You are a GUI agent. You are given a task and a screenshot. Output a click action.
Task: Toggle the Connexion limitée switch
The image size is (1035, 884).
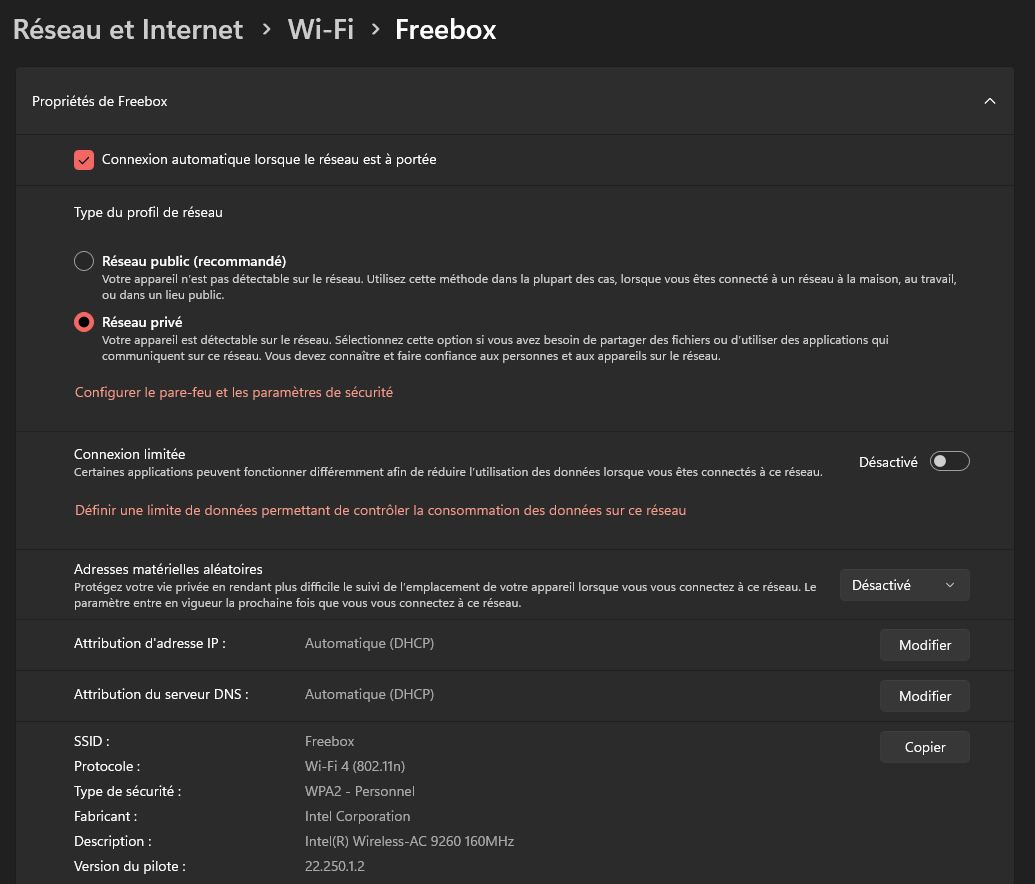[949, 461]
